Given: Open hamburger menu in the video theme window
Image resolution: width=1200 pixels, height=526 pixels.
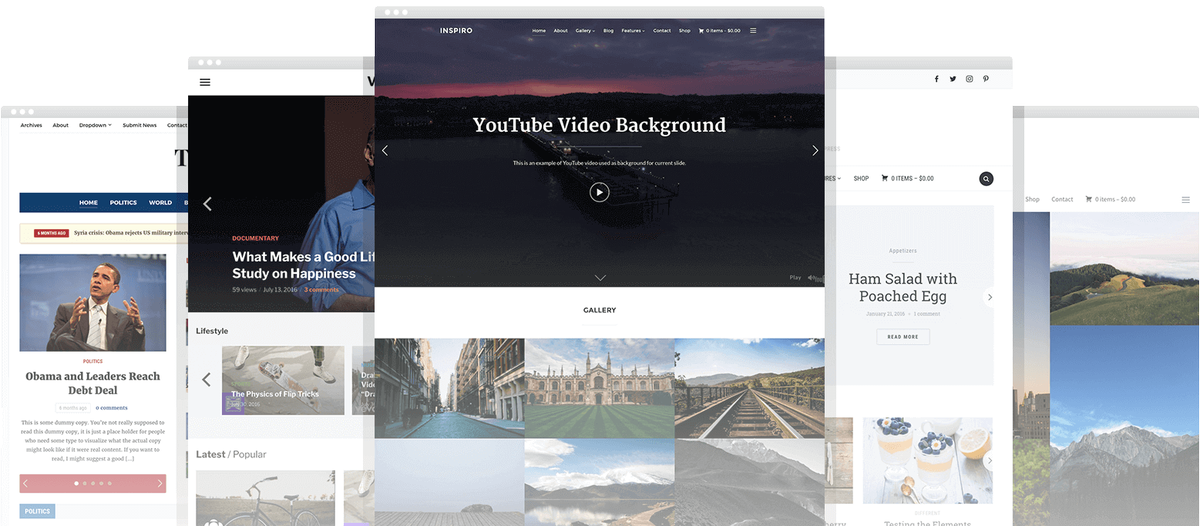Looking at the screenshot, I should tap(205, 82).
